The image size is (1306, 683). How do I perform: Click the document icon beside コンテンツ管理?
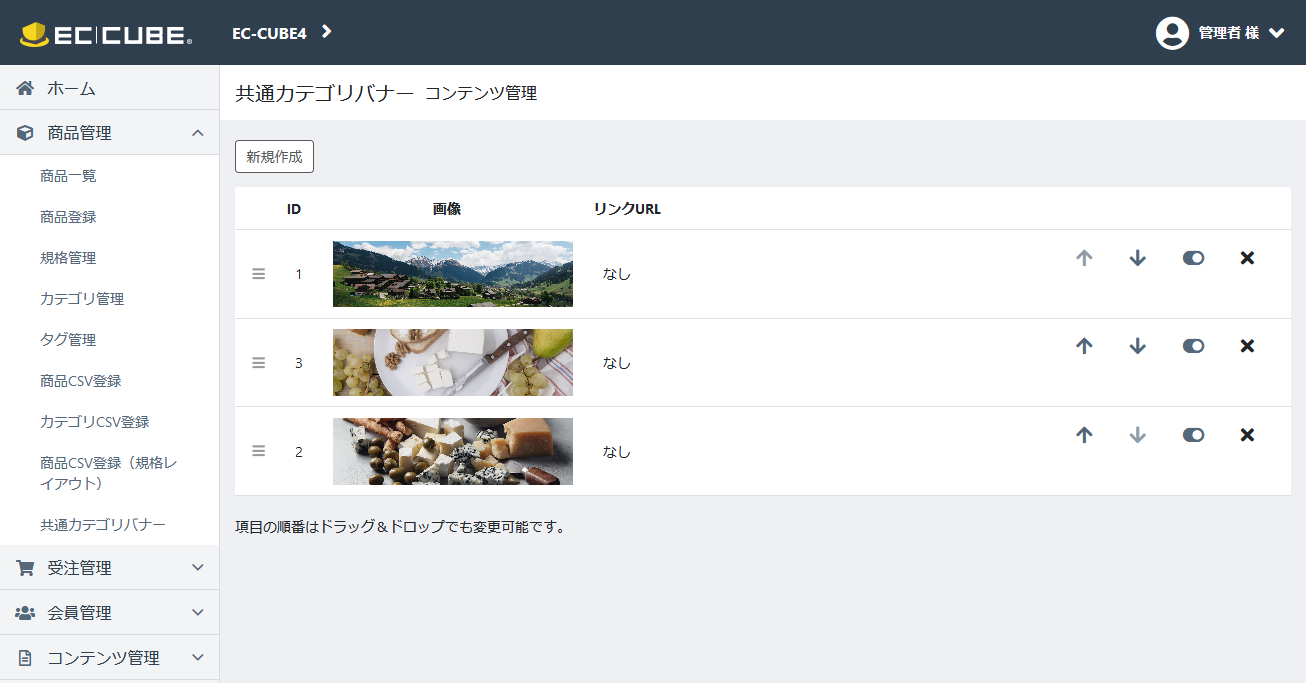(25, 658)
